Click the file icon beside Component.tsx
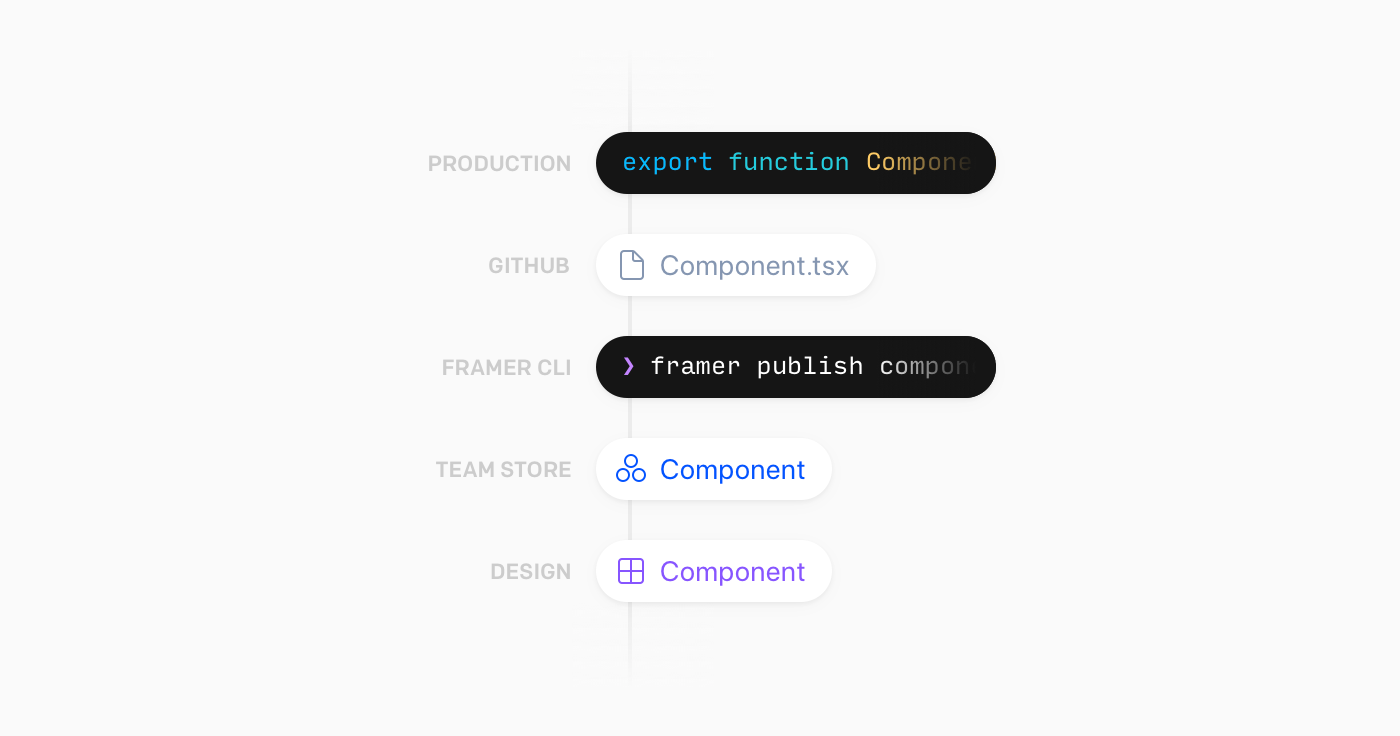 [632, 265]
